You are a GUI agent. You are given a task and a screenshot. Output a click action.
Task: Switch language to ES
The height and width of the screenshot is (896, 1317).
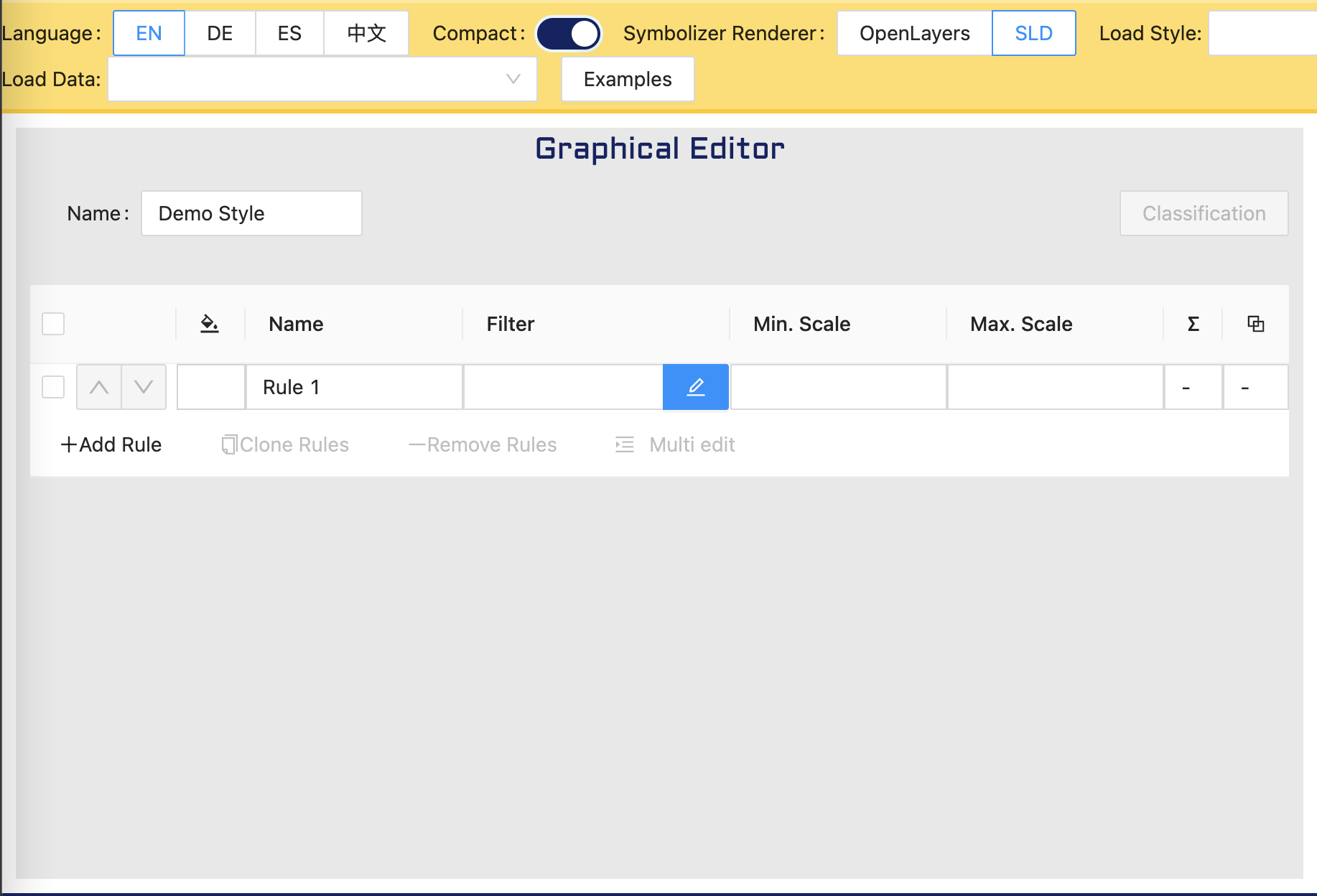coord(289,33)
